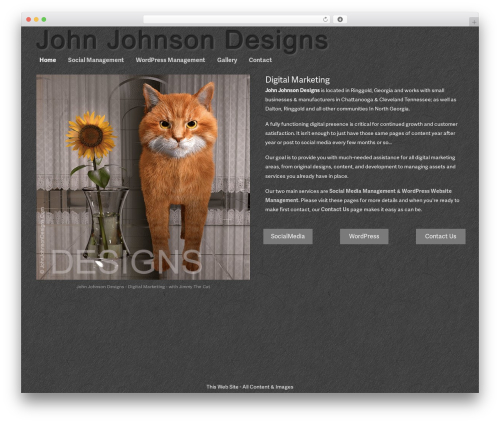Go to the Gallery menu item

[227, 60]
